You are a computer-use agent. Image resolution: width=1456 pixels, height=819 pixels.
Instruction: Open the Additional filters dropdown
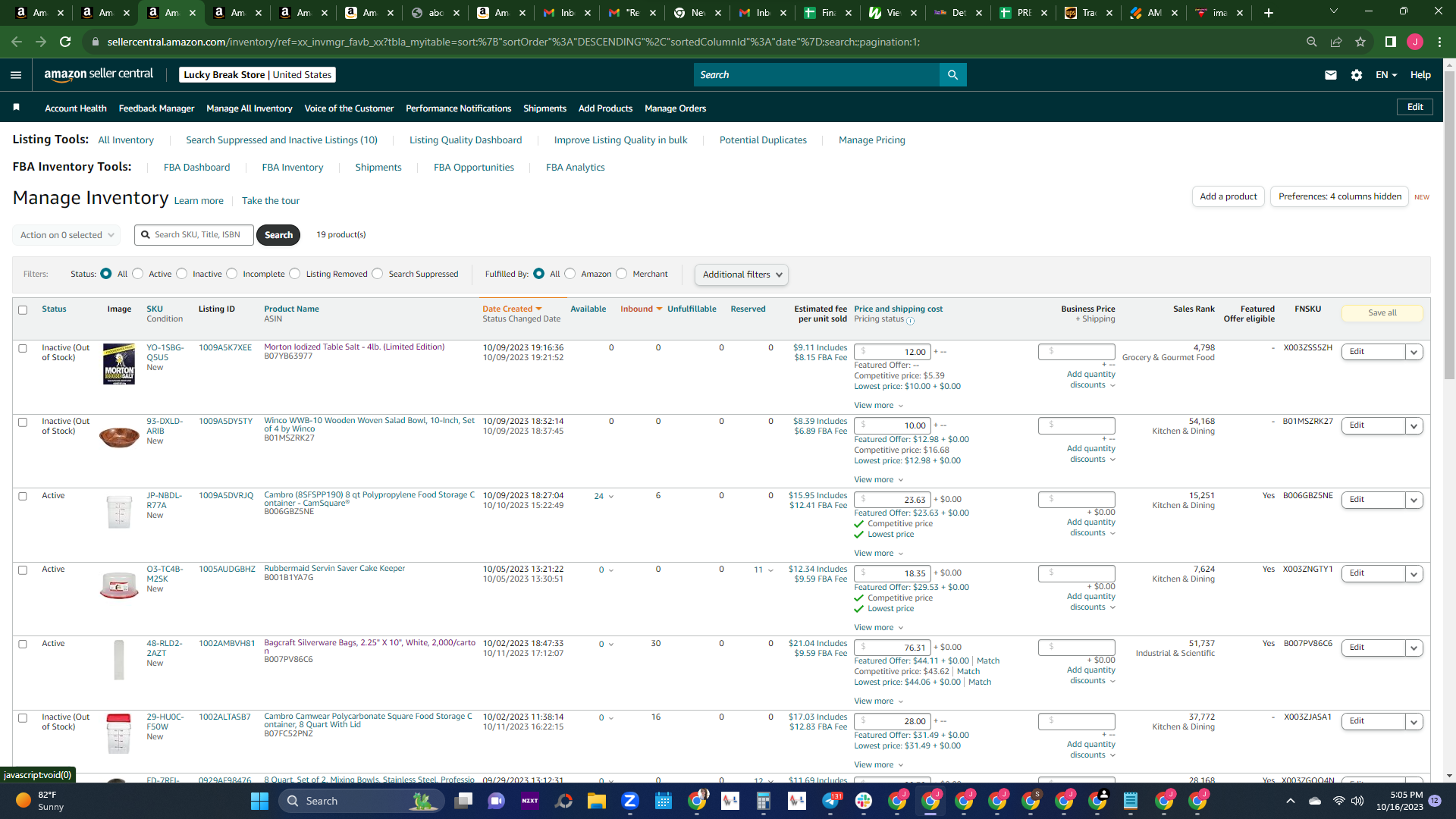(x=742, y=275)
